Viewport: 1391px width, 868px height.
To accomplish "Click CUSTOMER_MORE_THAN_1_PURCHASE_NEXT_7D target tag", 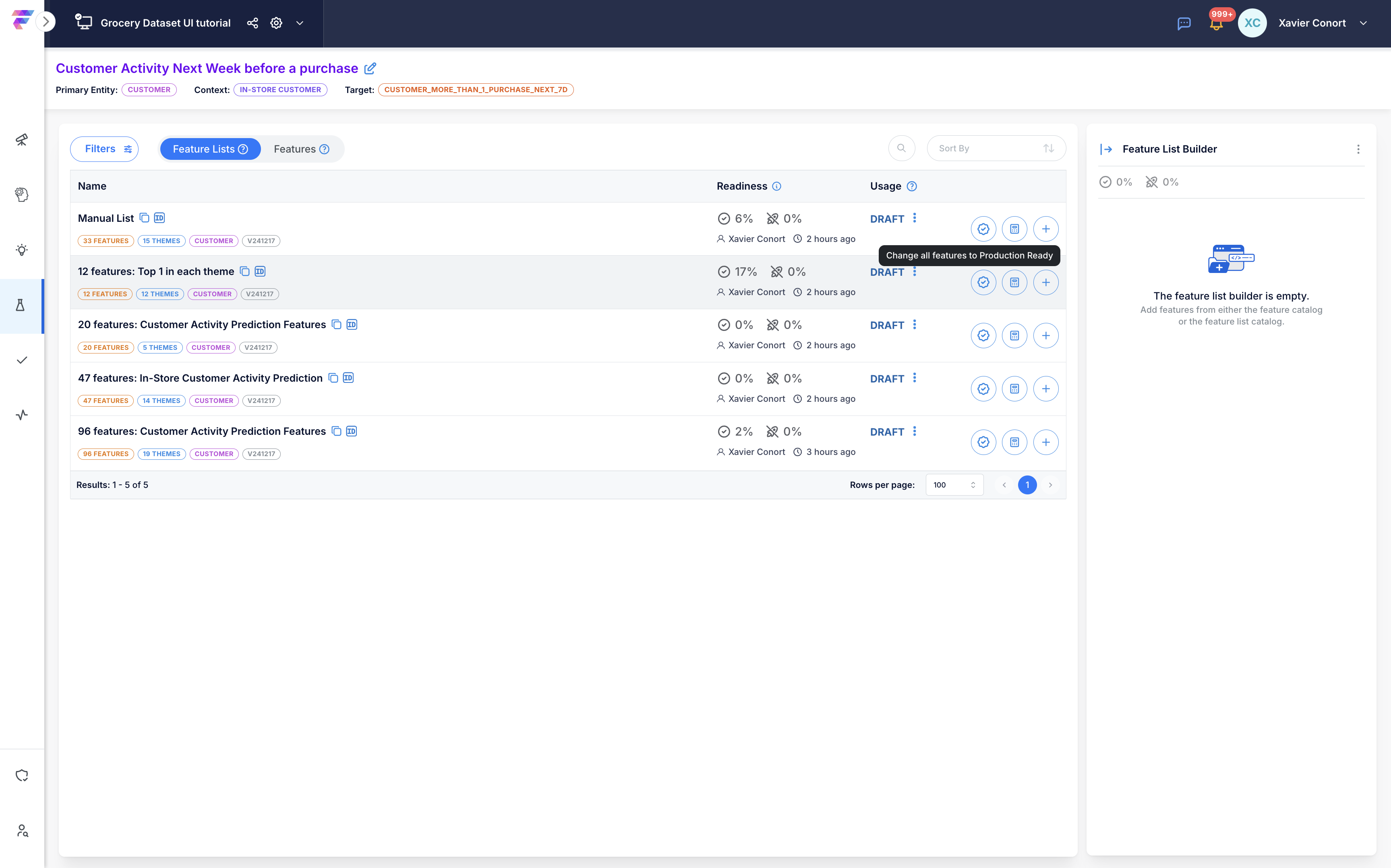I will 475,89.
